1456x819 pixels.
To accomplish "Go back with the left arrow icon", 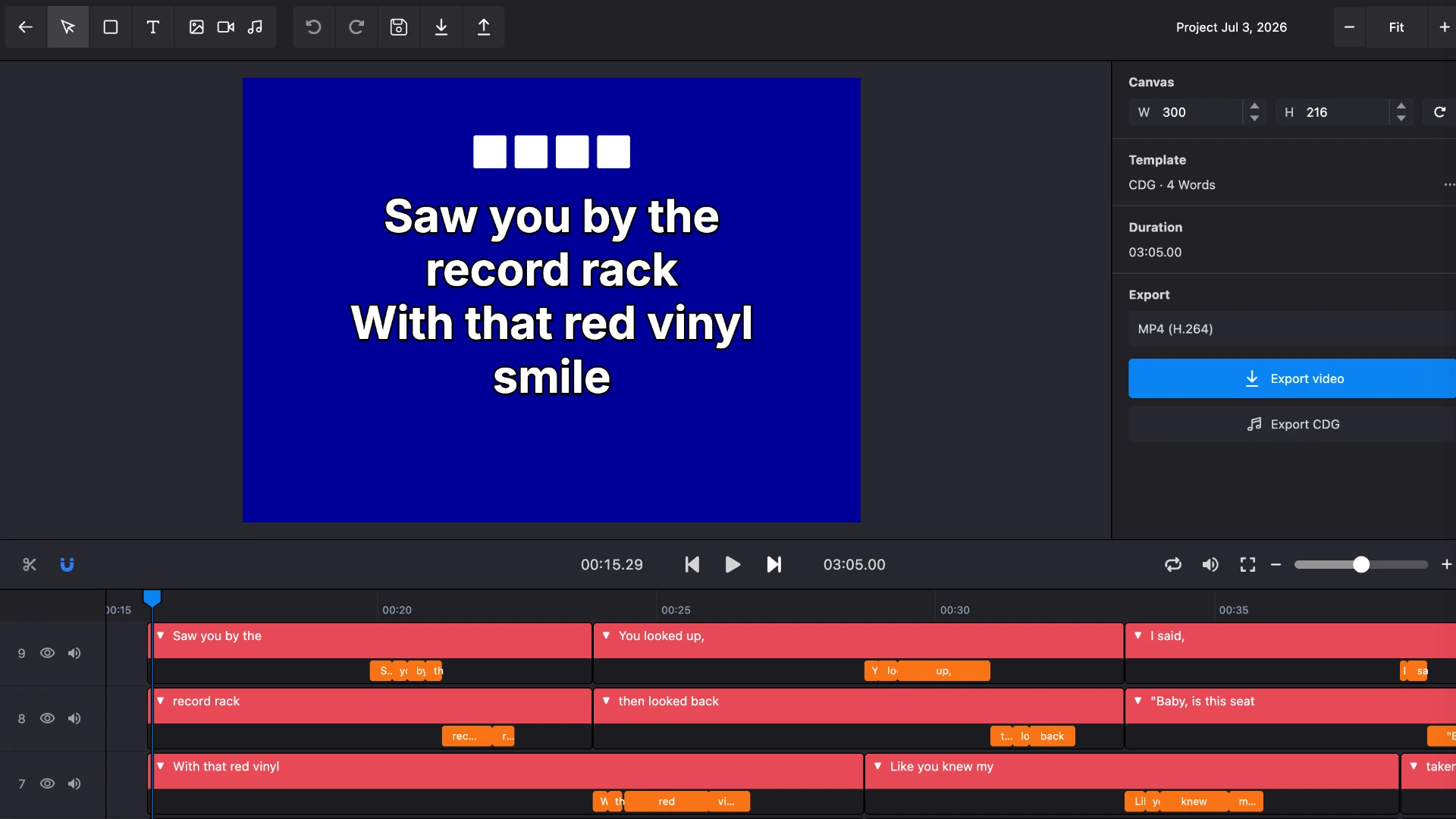I will coord(26,27).
